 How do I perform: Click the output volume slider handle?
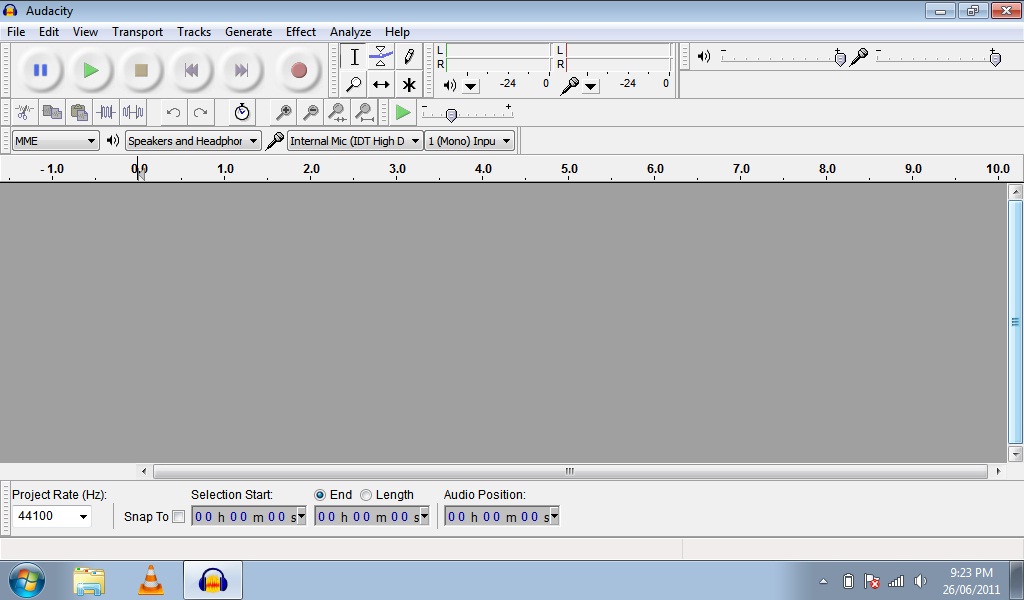click(840, 58)
